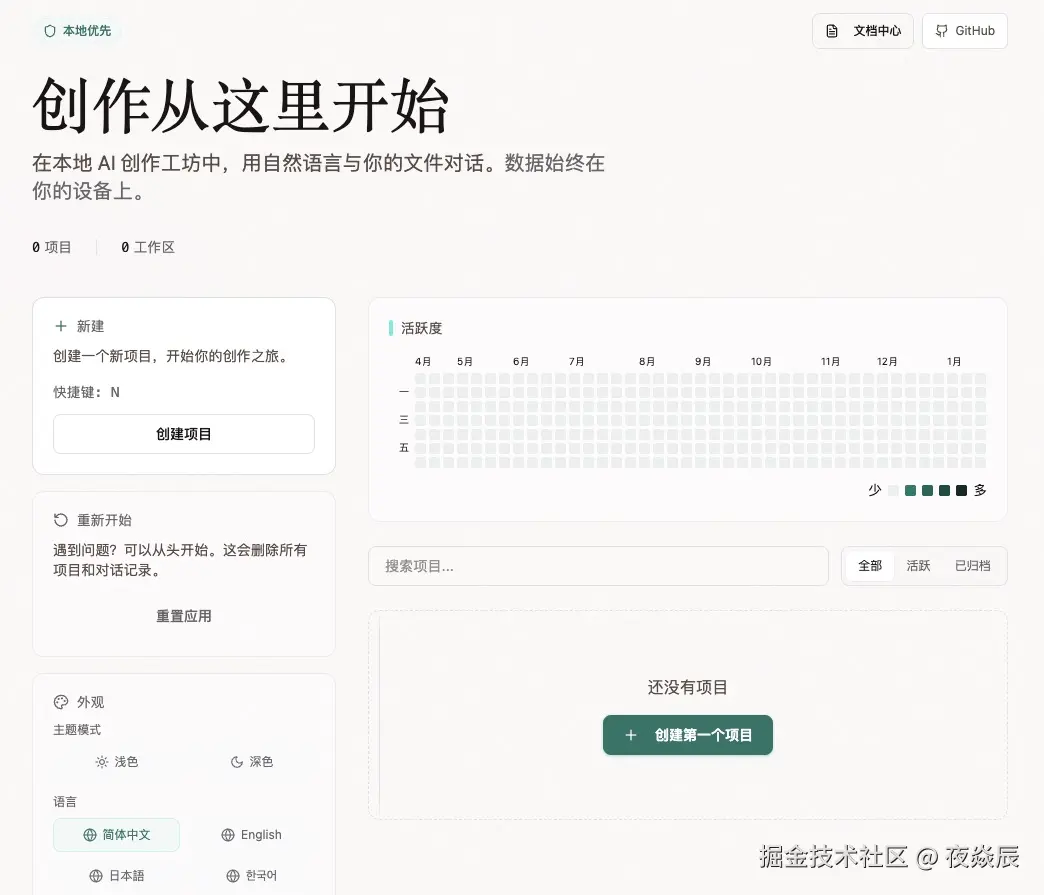
Task: Click the 0 工作区 counter
Action: (148, 247)
